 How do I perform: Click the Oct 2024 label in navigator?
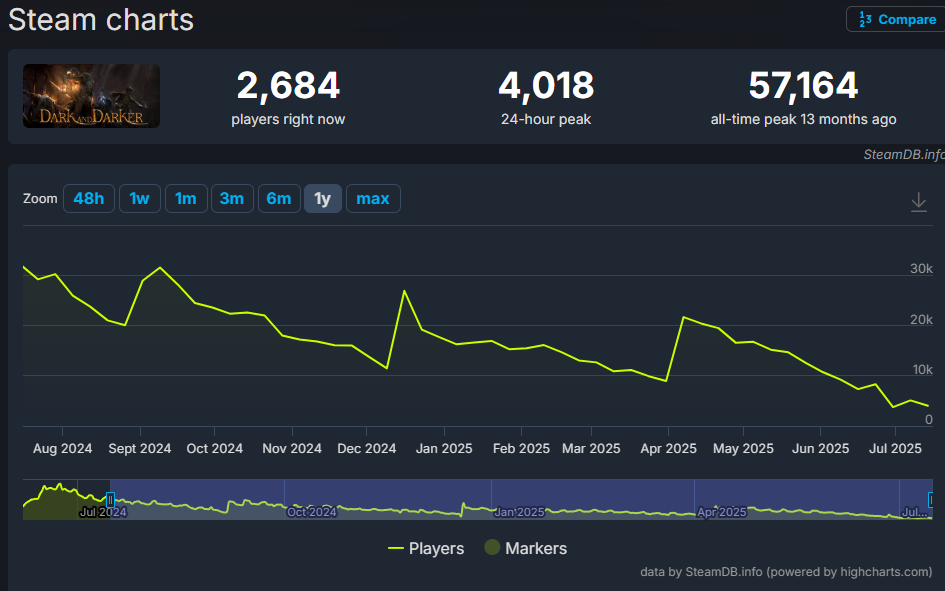point(312,512)
